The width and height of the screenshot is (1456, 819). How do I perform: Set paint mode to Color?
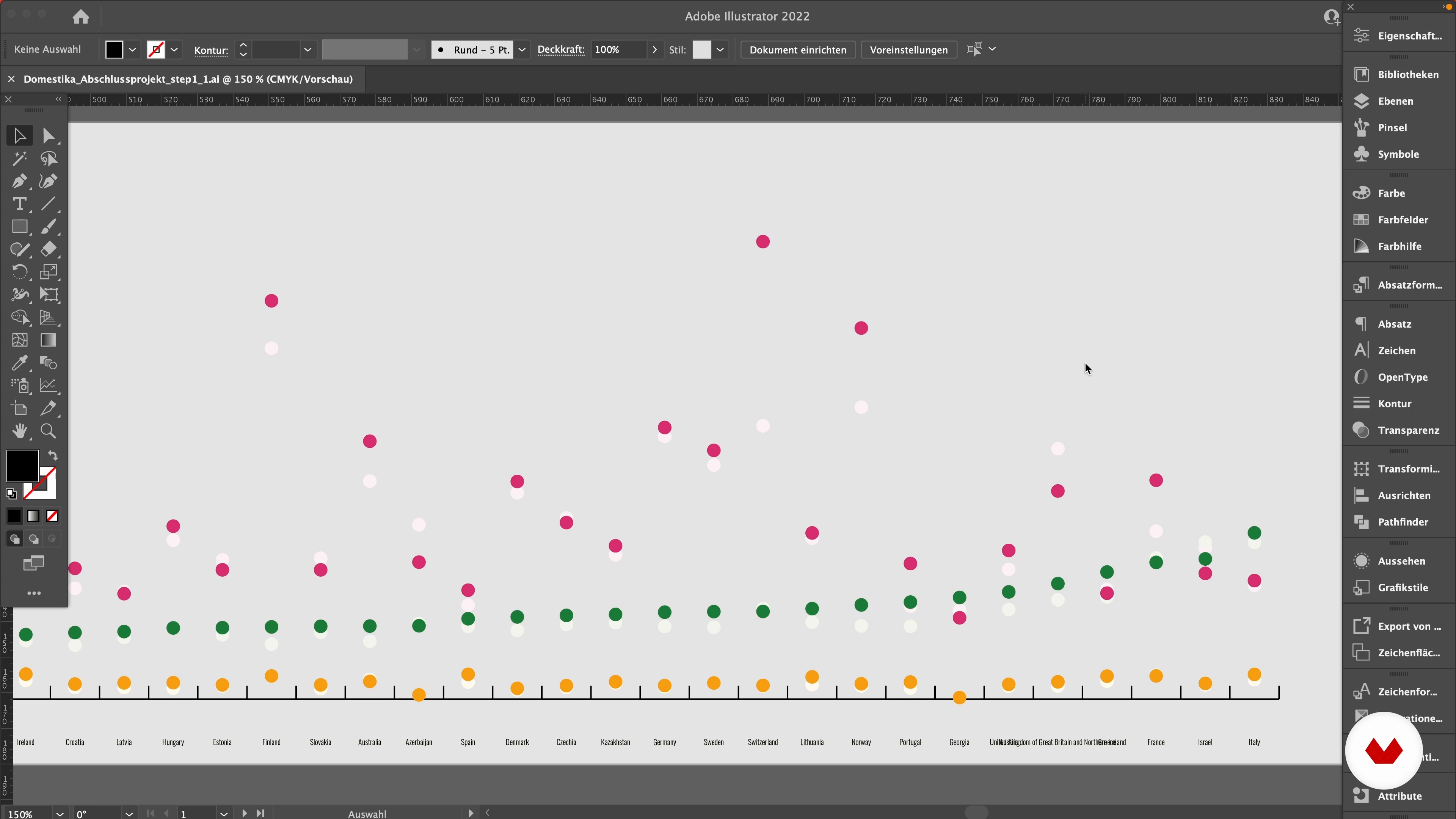14,516
